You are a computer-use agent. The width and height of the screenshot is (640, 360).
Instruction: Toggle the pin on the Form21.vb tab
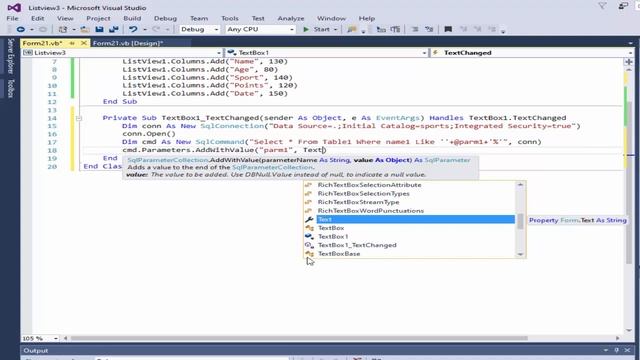(x=72, y=43)
